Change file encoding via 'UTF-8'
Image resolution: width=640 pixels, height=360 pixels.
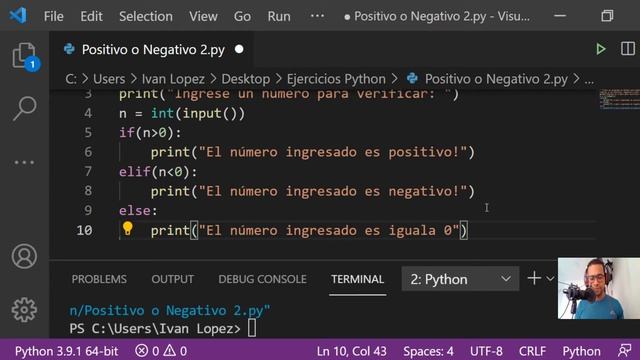point(486,351)
